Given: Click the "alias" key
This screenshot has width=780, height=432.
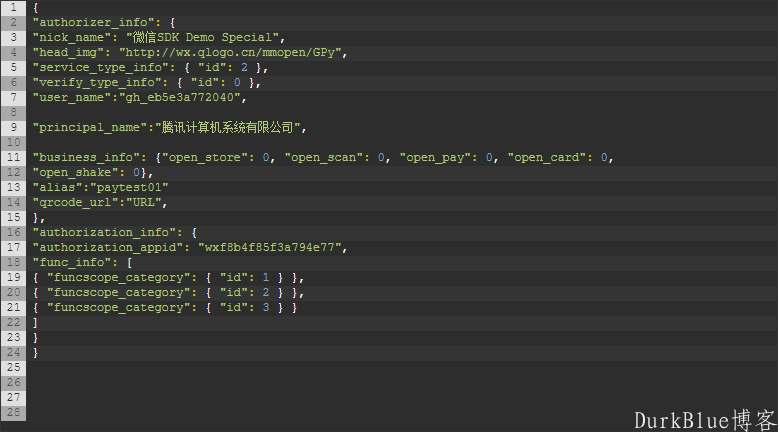Looking at the screenshot, I should click(58, 187).
